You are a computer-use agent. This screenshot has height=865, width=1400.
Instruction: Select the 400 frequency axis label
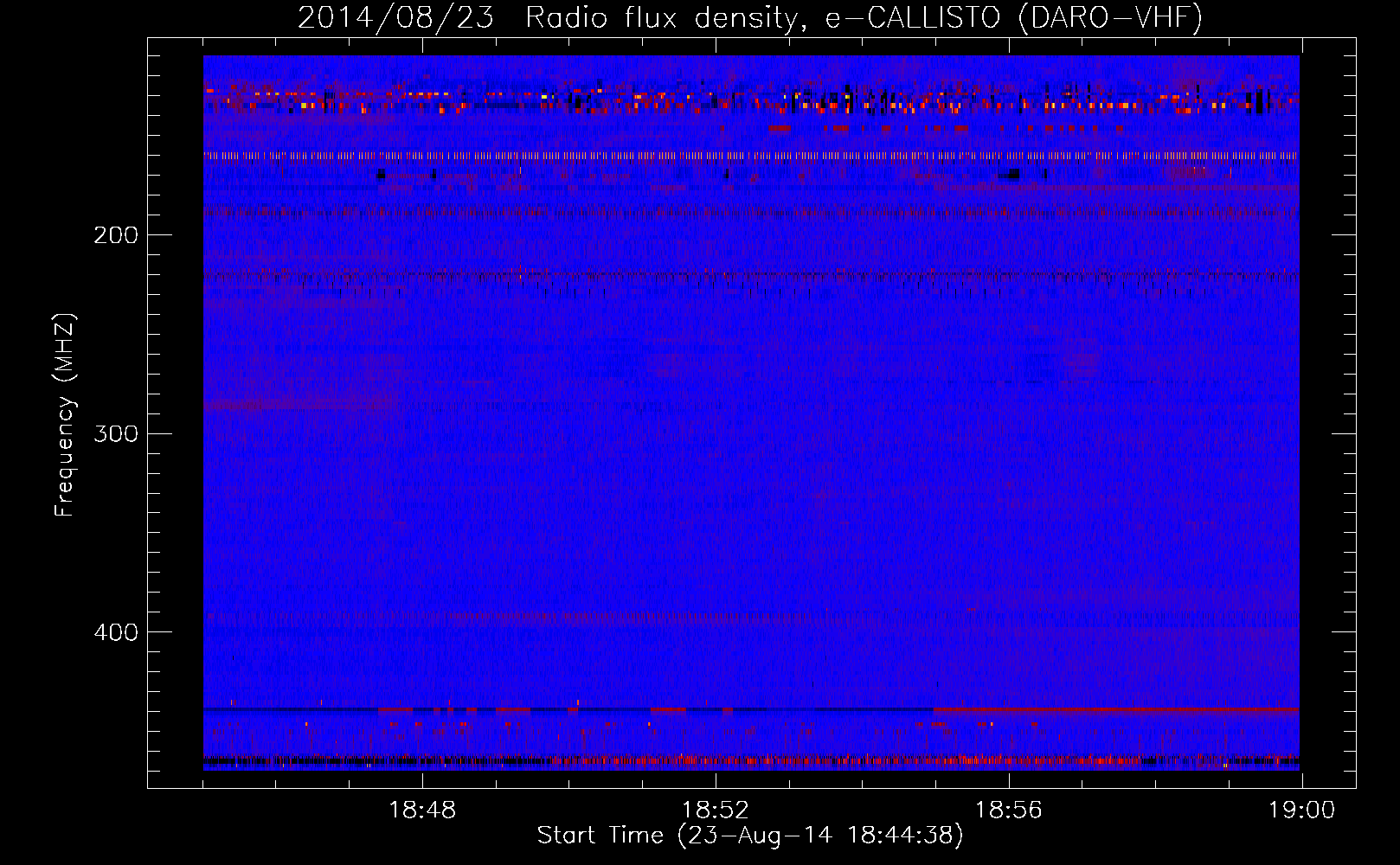116,632
